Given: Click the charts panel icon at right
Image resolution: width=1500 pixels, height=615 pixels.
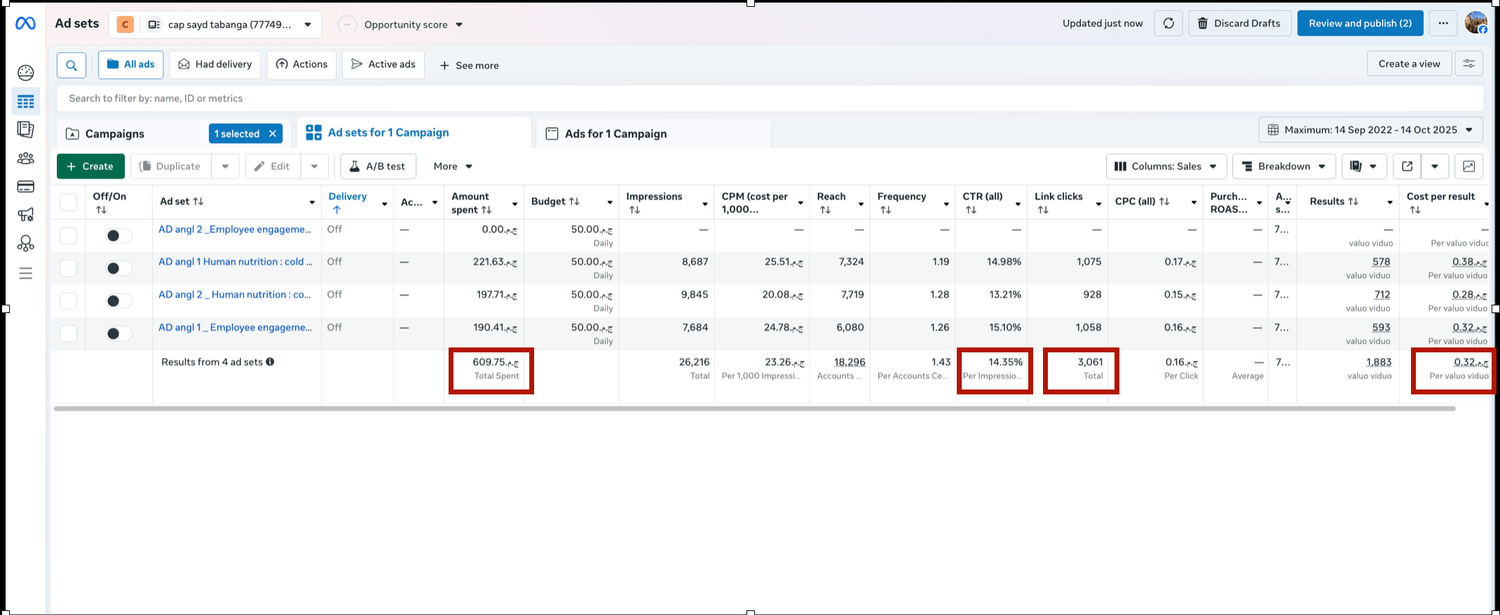Looking at the screenshot, I should tap(1468, 166).
